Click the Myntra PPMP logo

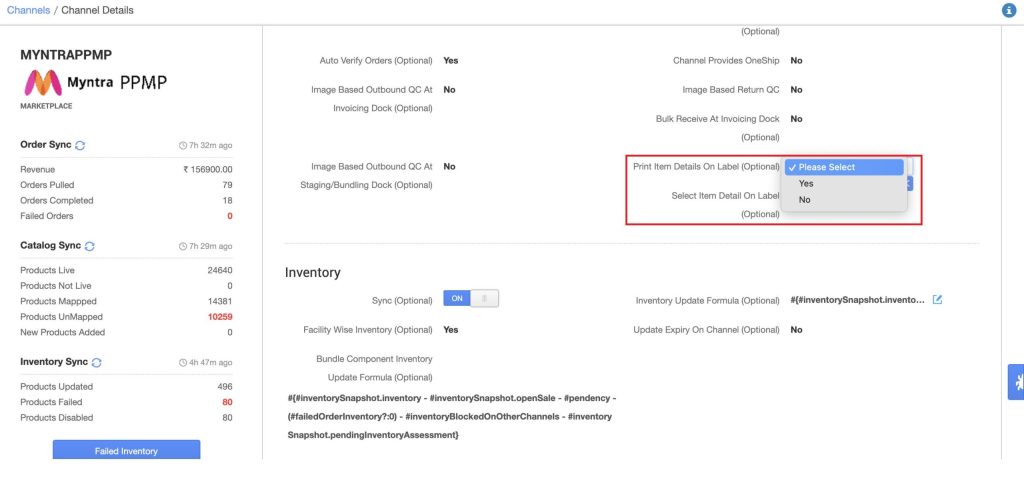click(x=95, y=83)
